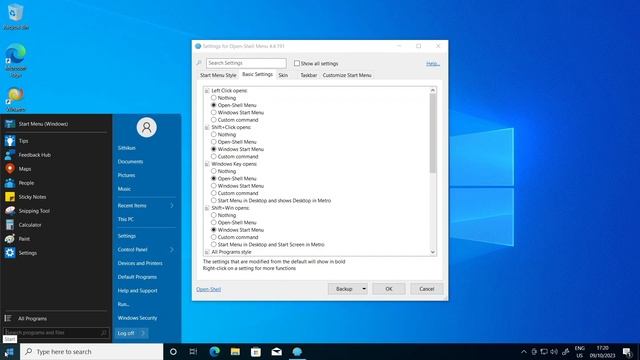Viewport: 640px width, 360px height.
Task: Select Windows Start Menu under Windows Key opens
Action: pos(213,186)
